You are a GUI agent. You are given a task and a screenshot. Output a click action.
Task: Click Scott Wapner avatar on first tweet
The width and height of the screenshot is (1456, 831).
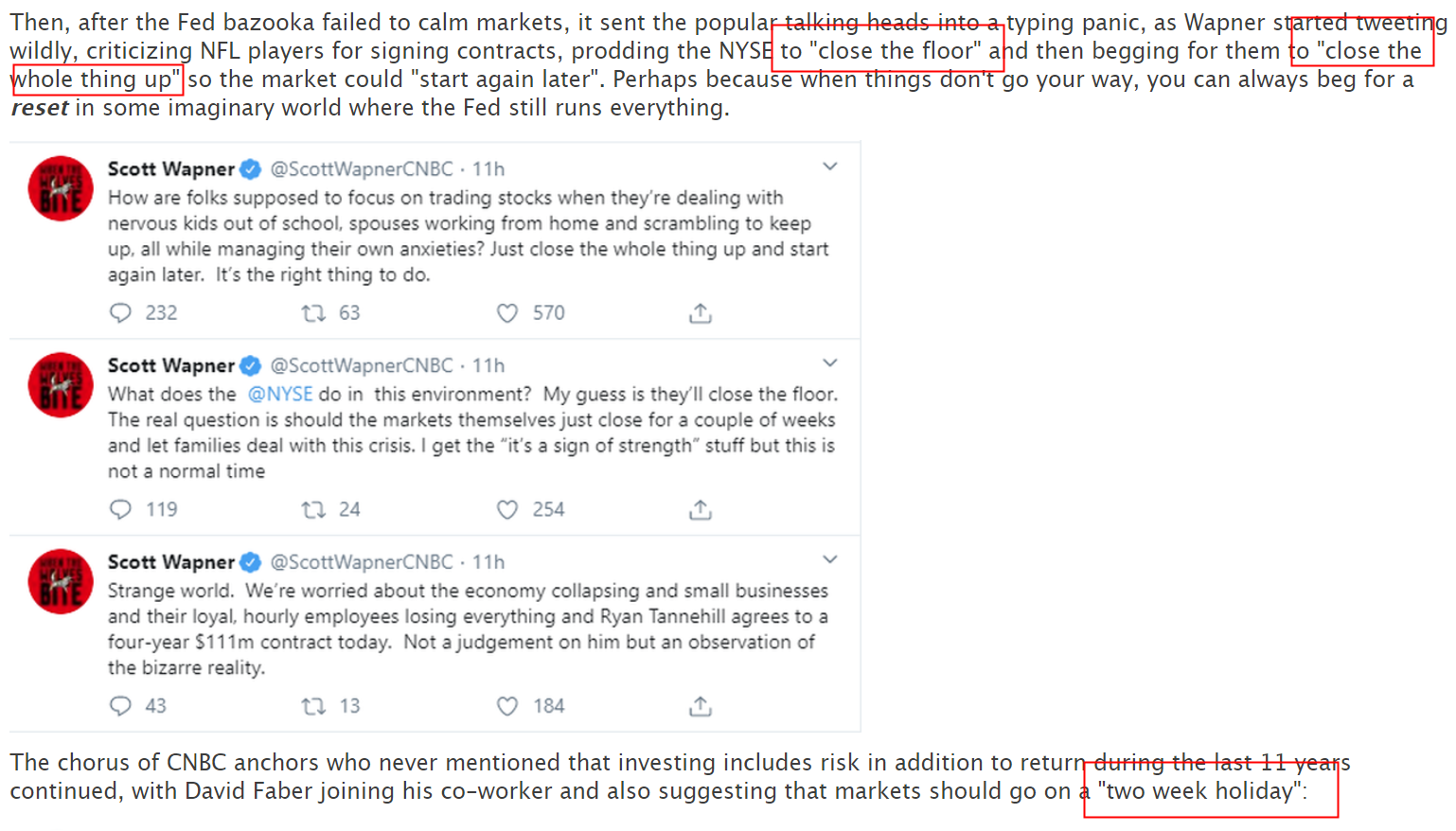[x=61, y=188]
